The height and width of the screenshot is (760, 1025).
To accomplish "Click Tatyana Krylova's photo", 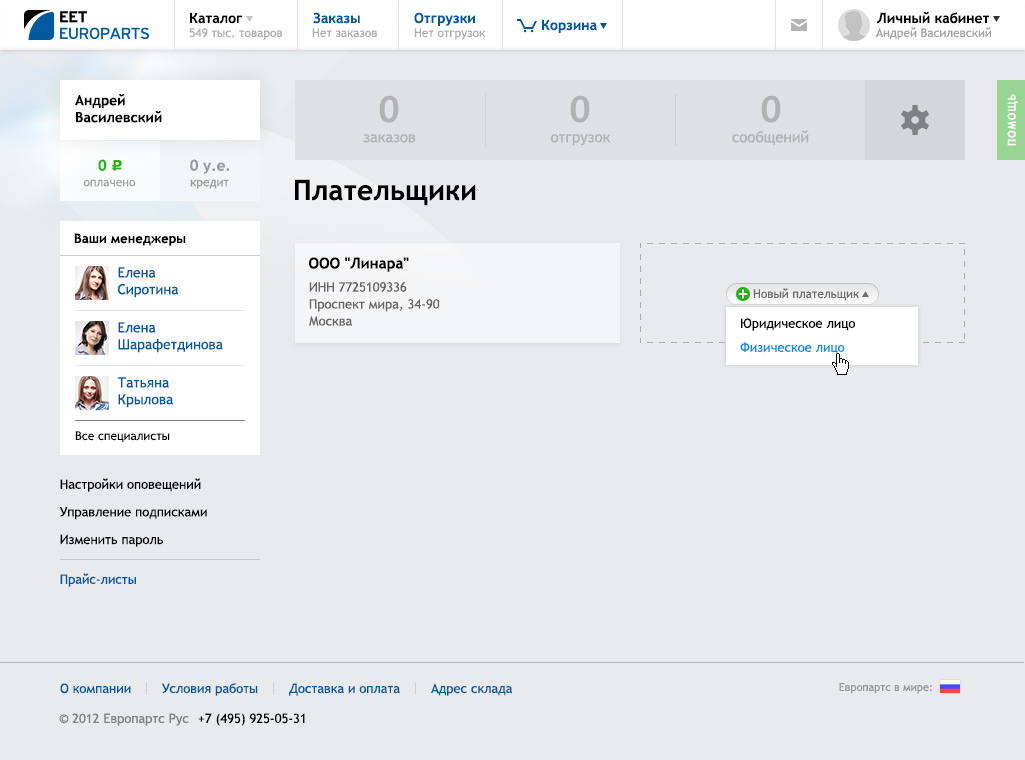I will (x=92, y=392).
